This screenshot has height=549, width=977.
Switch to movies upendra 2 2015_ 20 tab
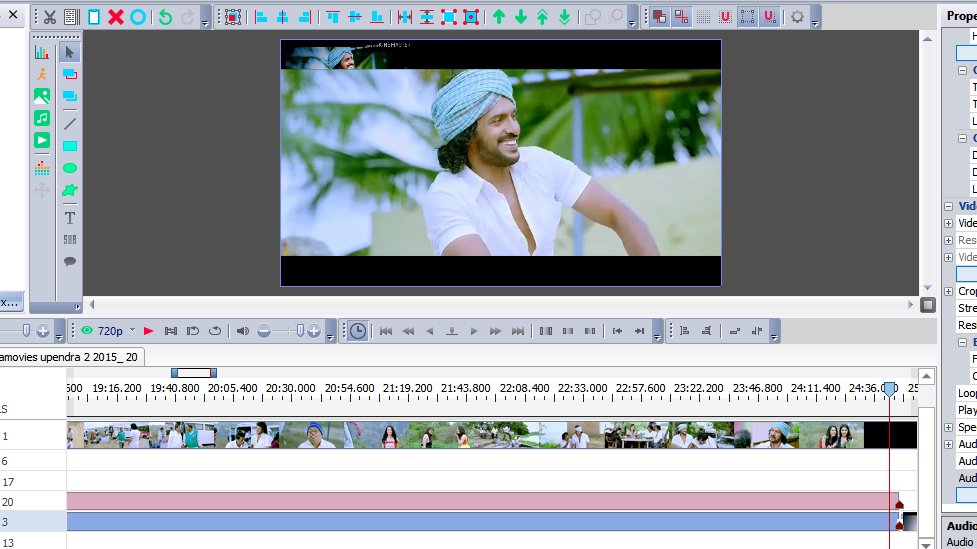pos(69,357)
